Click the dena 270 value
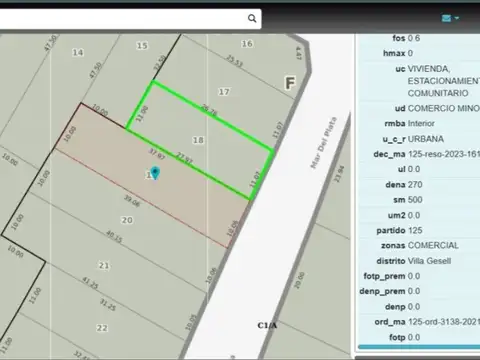This screenshot has width=480, height=360. [x=415, y=185]
